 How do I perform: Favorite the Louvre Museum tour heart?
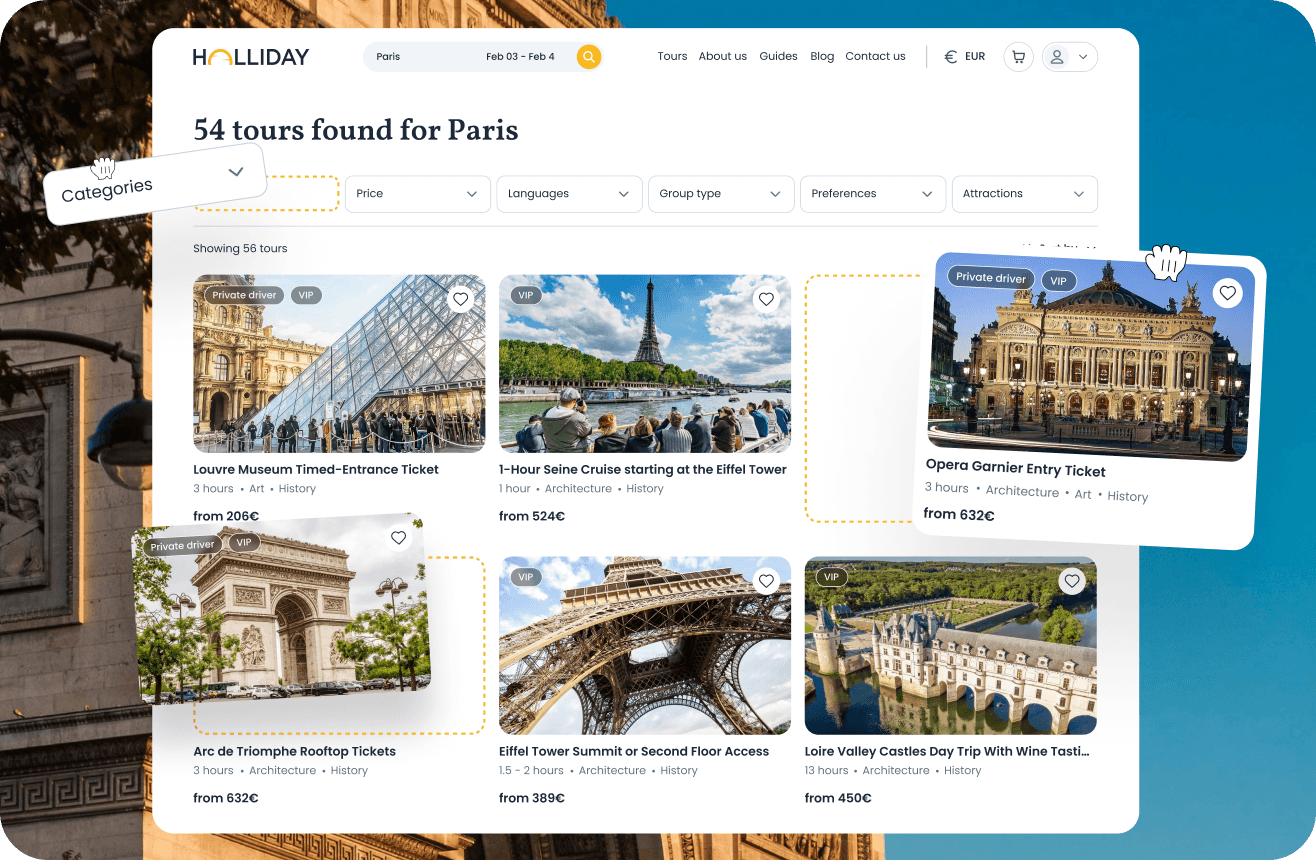[x=460, y=298]
